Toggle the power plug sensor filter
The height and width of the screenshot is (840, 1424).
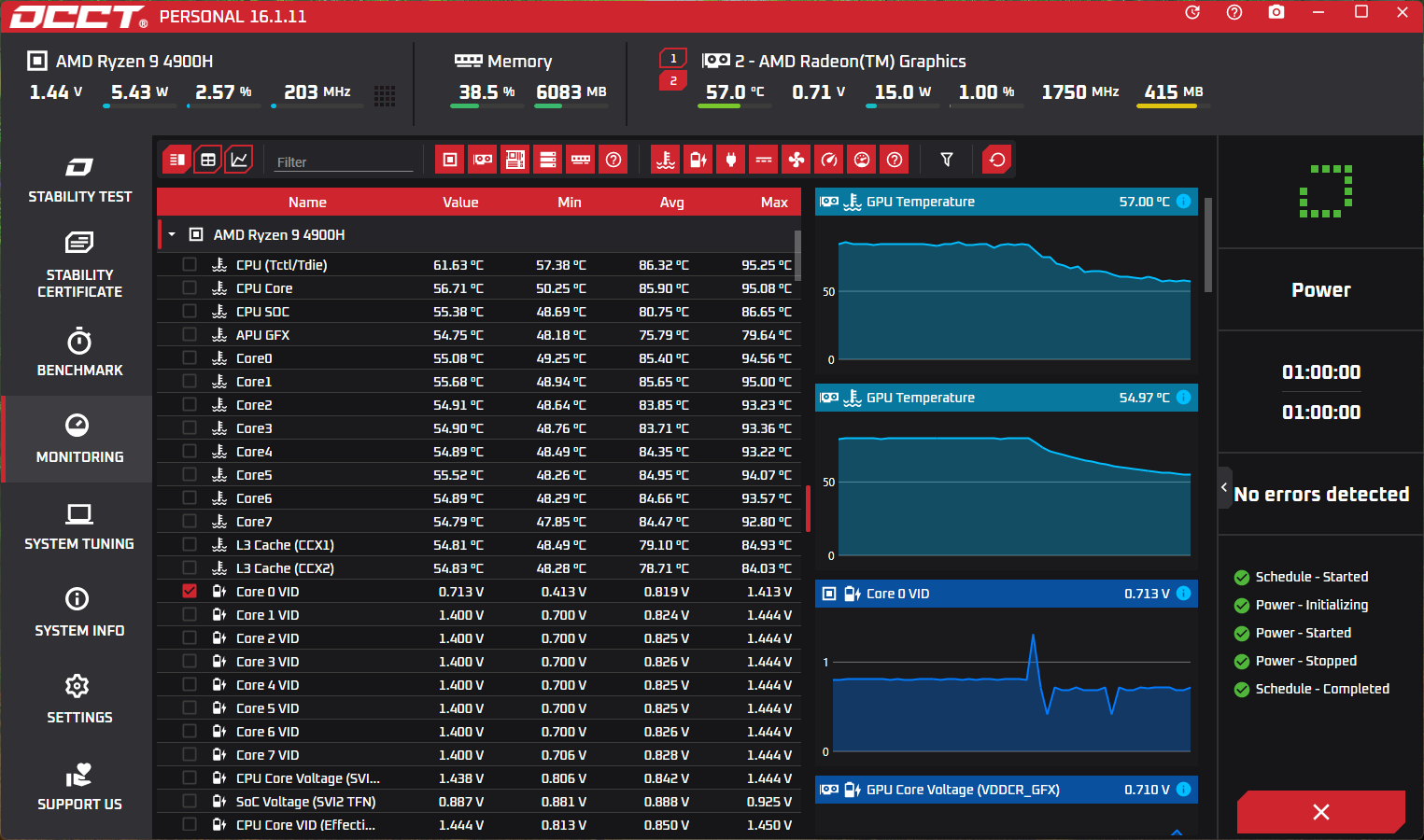pos(731,160)
